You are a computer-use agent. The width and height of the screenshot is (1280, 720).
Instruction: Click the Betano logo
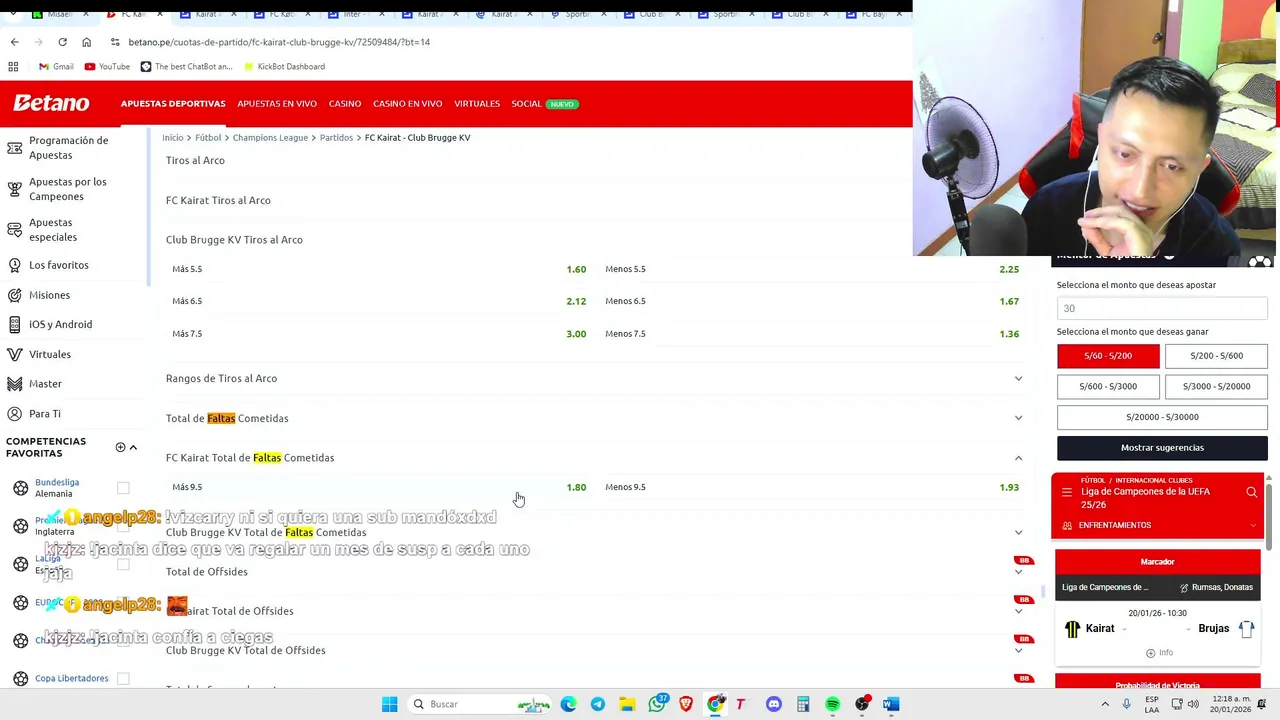click(51, 103)
